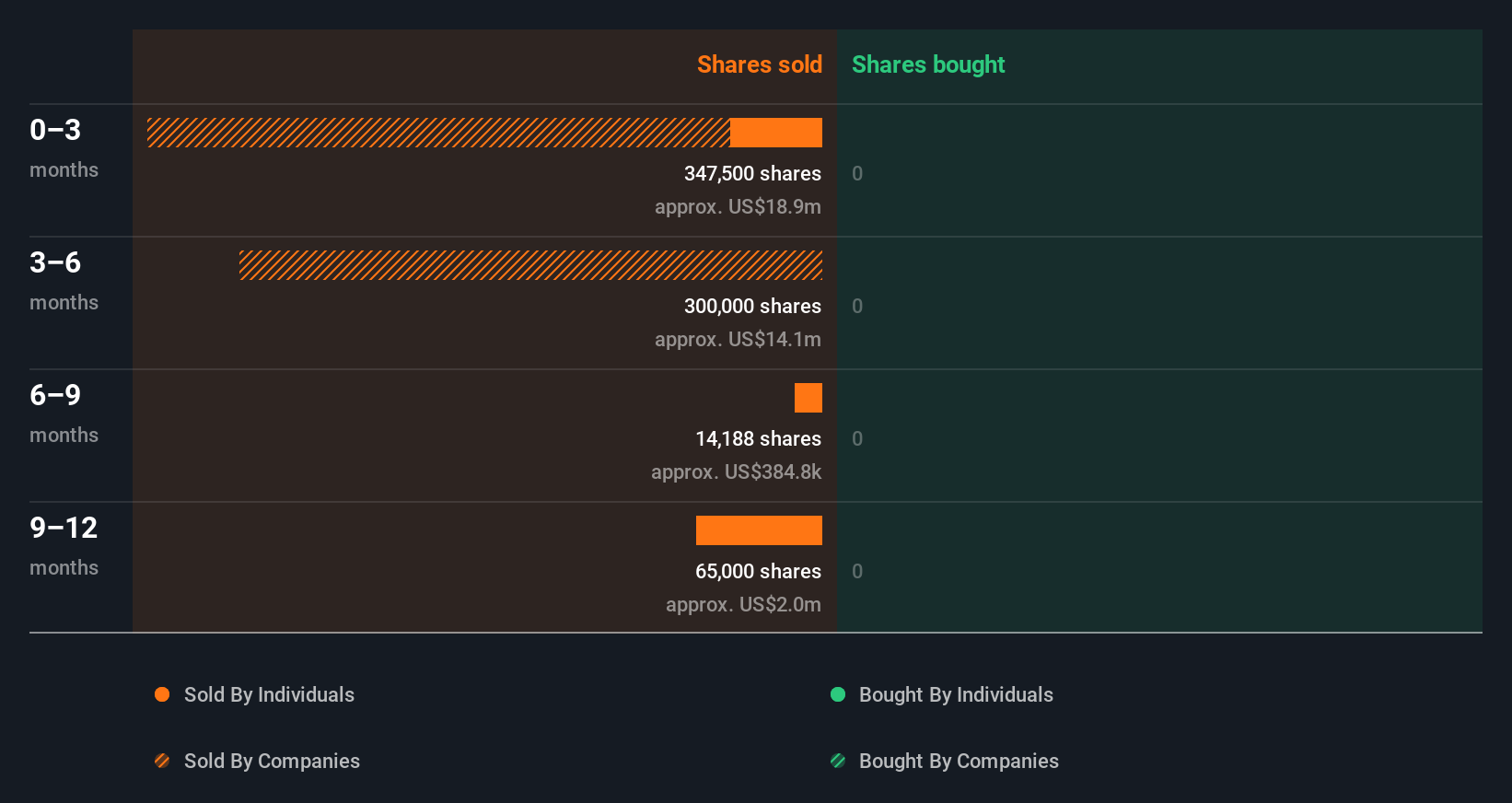Click the small orange 6–9 months bar
This screenshot has width=1512, height=803.
(808, 398)
